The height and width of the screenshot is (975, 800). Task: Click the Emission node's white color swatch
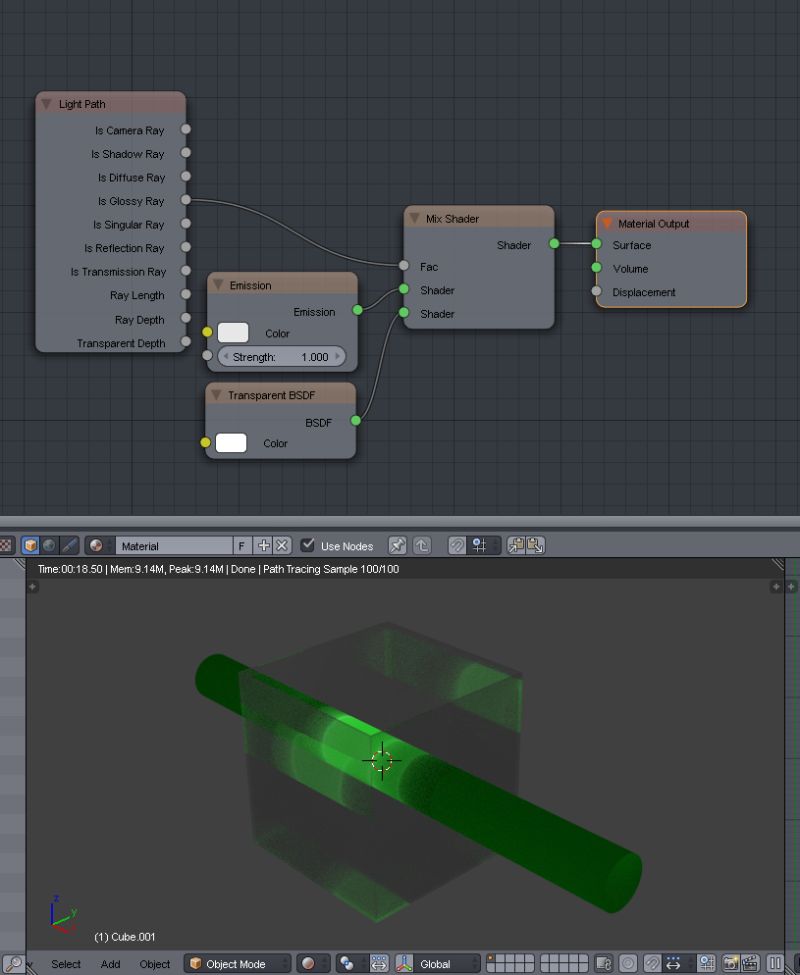(231, 332)
